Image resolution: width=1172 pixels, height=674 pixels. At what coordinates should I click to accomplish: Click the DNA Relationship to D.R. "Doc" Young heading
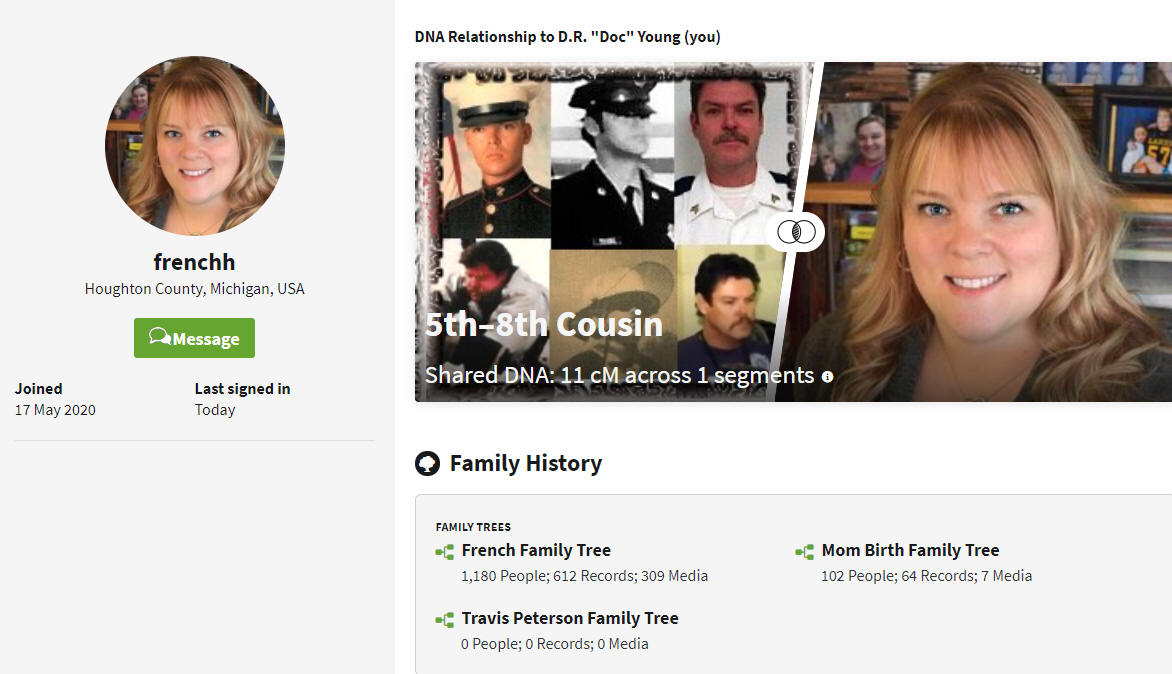coord(567,37)
